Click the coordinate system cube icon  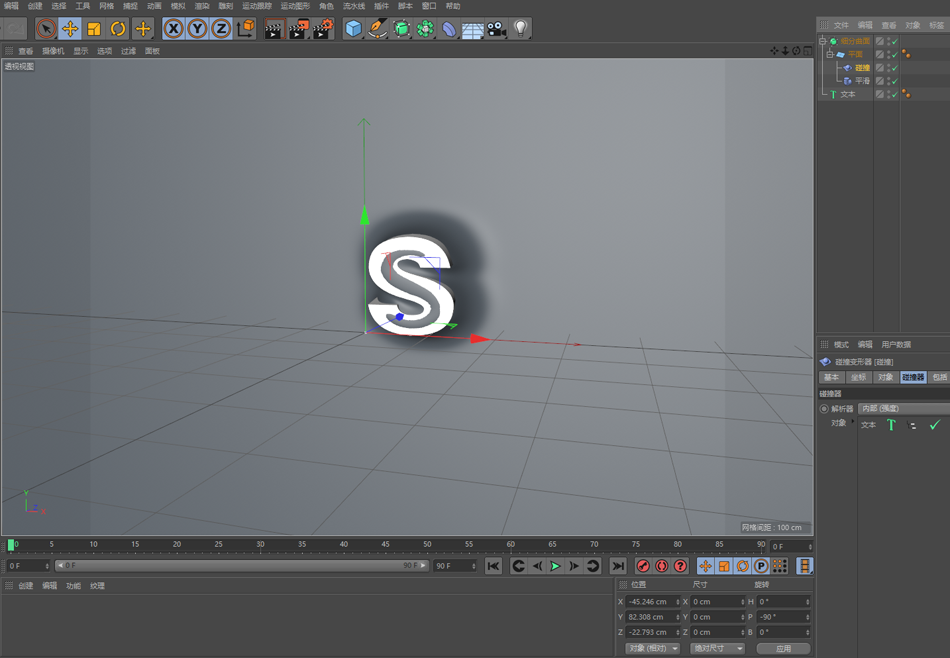point(245,28)
